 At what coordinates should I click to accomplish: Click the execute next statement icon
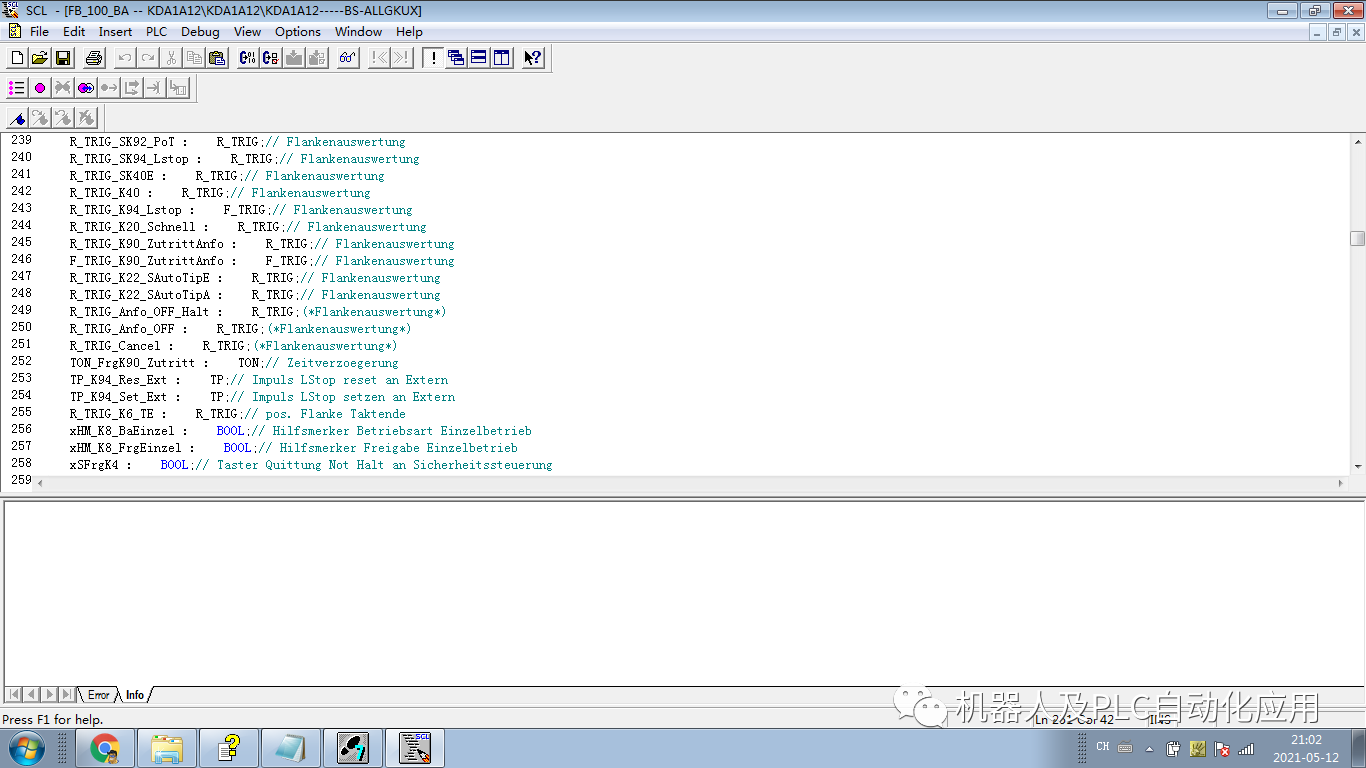132,88
